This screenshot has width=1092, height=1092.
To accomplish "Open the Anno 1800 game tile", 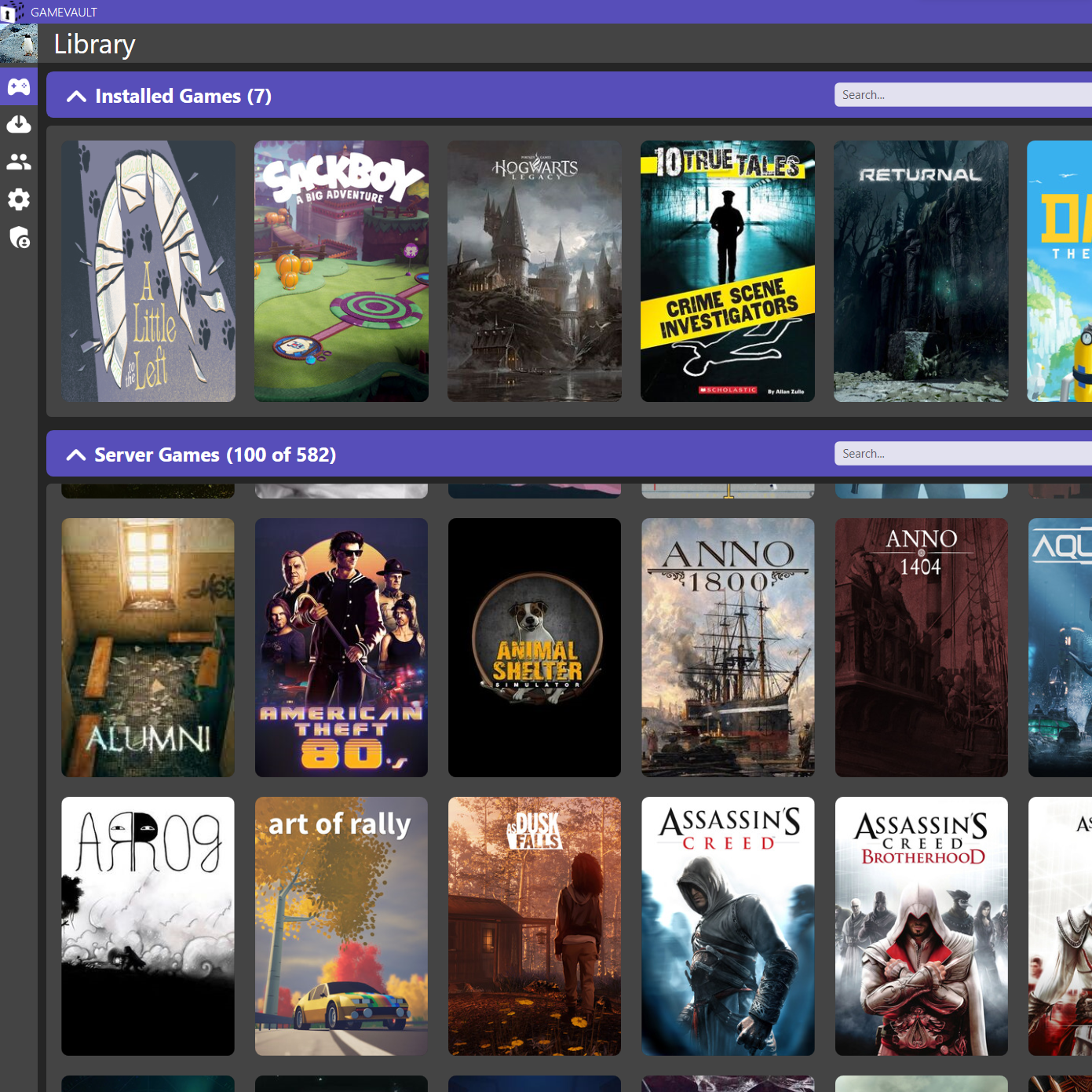I will tap(727, 647).
